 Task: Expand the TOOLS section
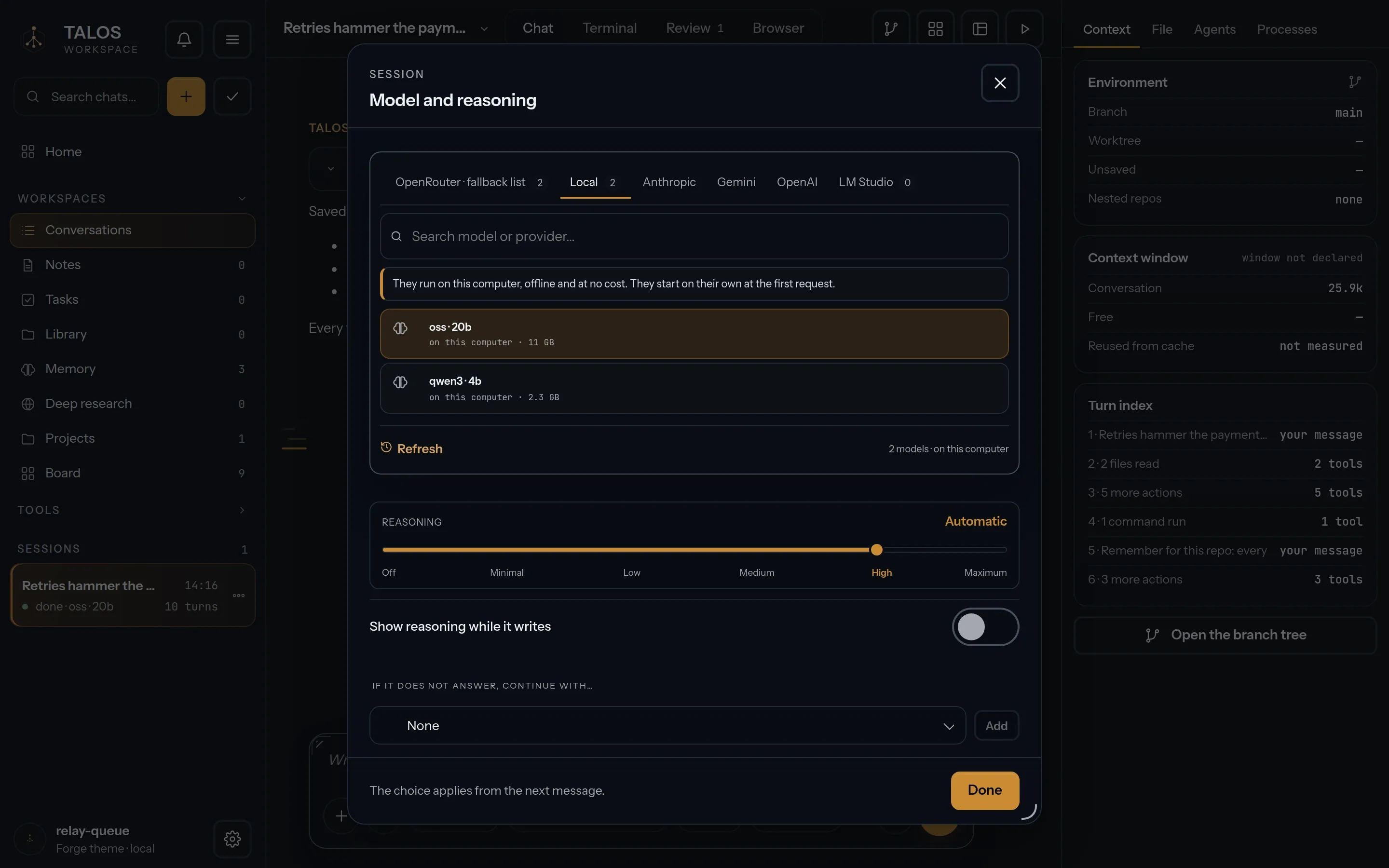click(x=242, y=510)
